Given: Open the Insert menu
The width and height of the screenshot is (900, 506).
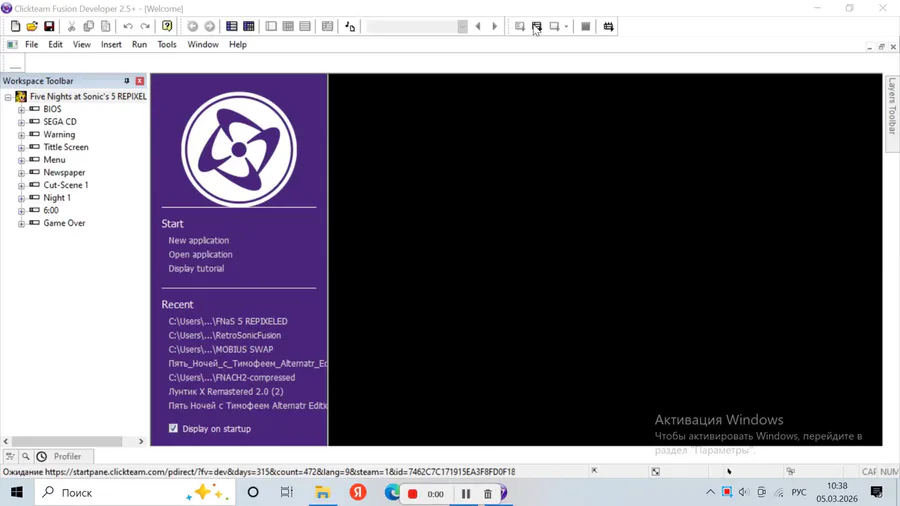Looking at the screenshot, I should (111, 44).
